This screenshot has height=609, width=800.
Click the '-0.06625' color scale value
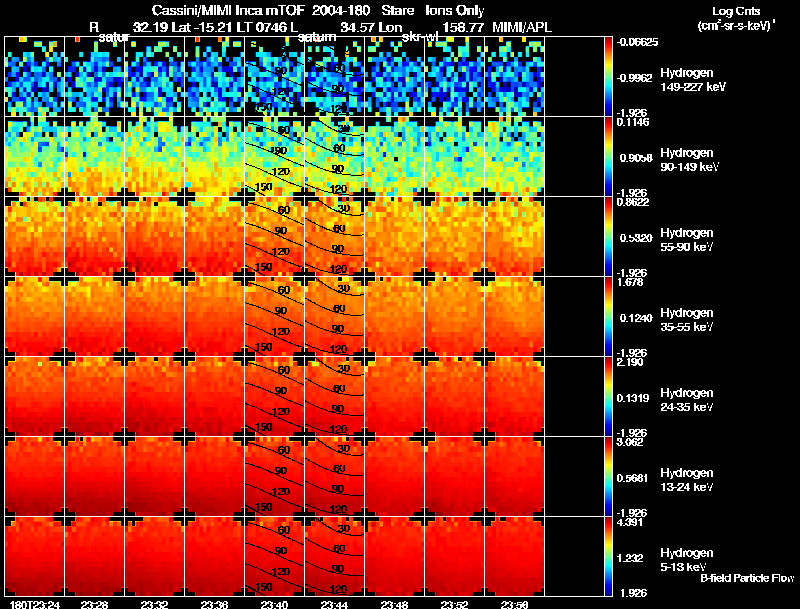click(x=637, y=42)
